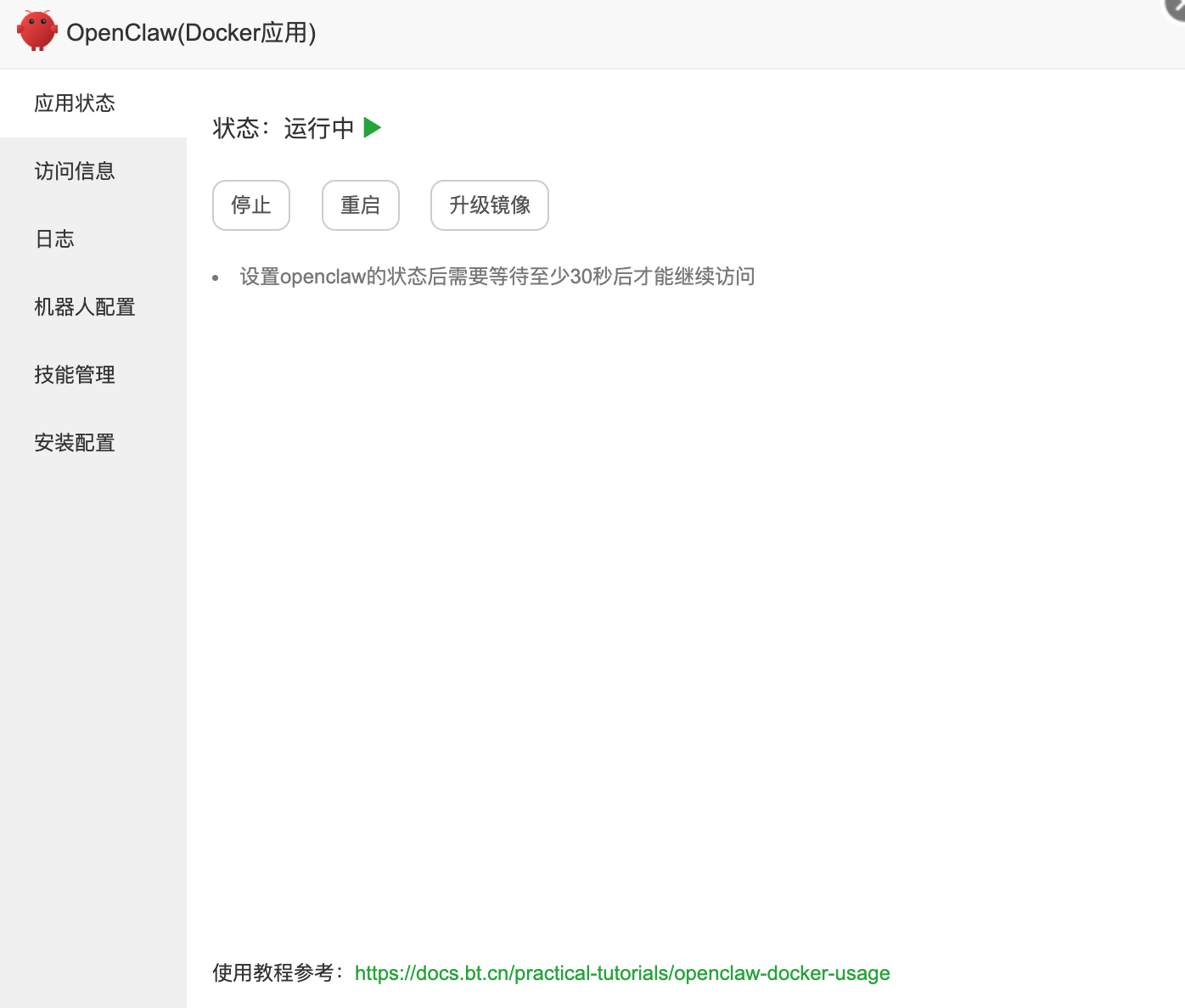
Task: Select 应用状态 in the sidebar
Action: point(75,103)
